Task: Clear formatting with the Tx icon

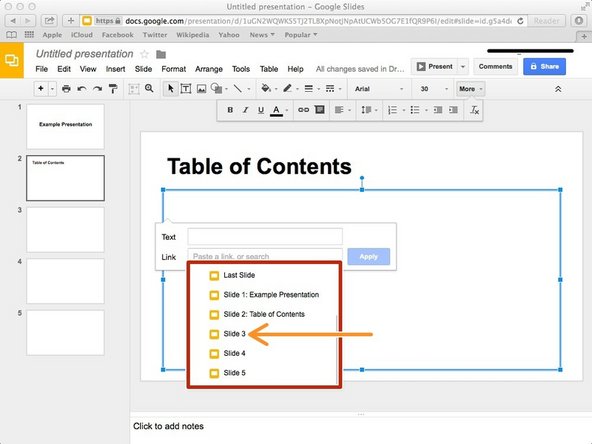Action: [474, 110]
